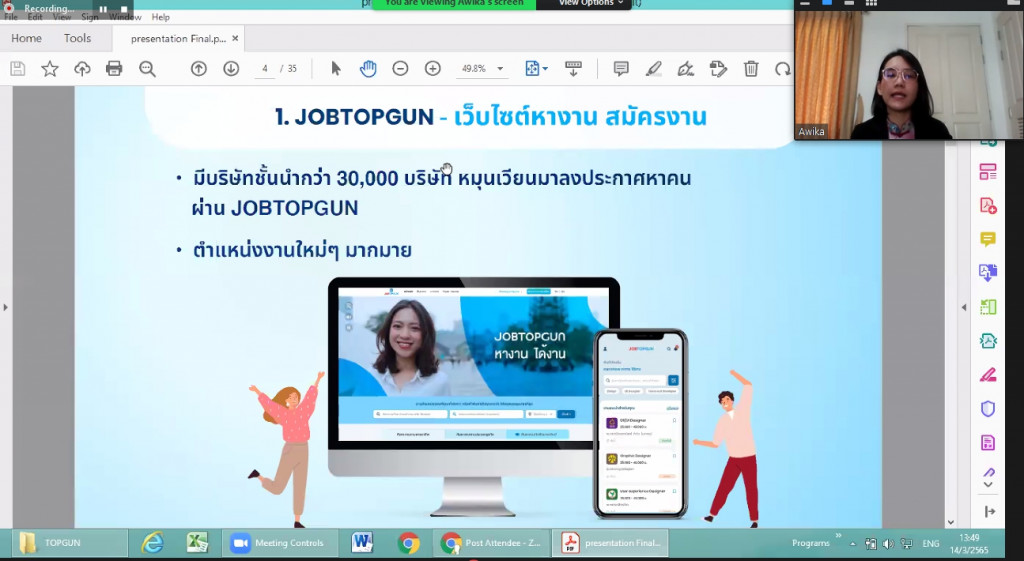Expand Zoom View Options menu
Viewport: 1024px width, 561px height.
click(591, 3)
